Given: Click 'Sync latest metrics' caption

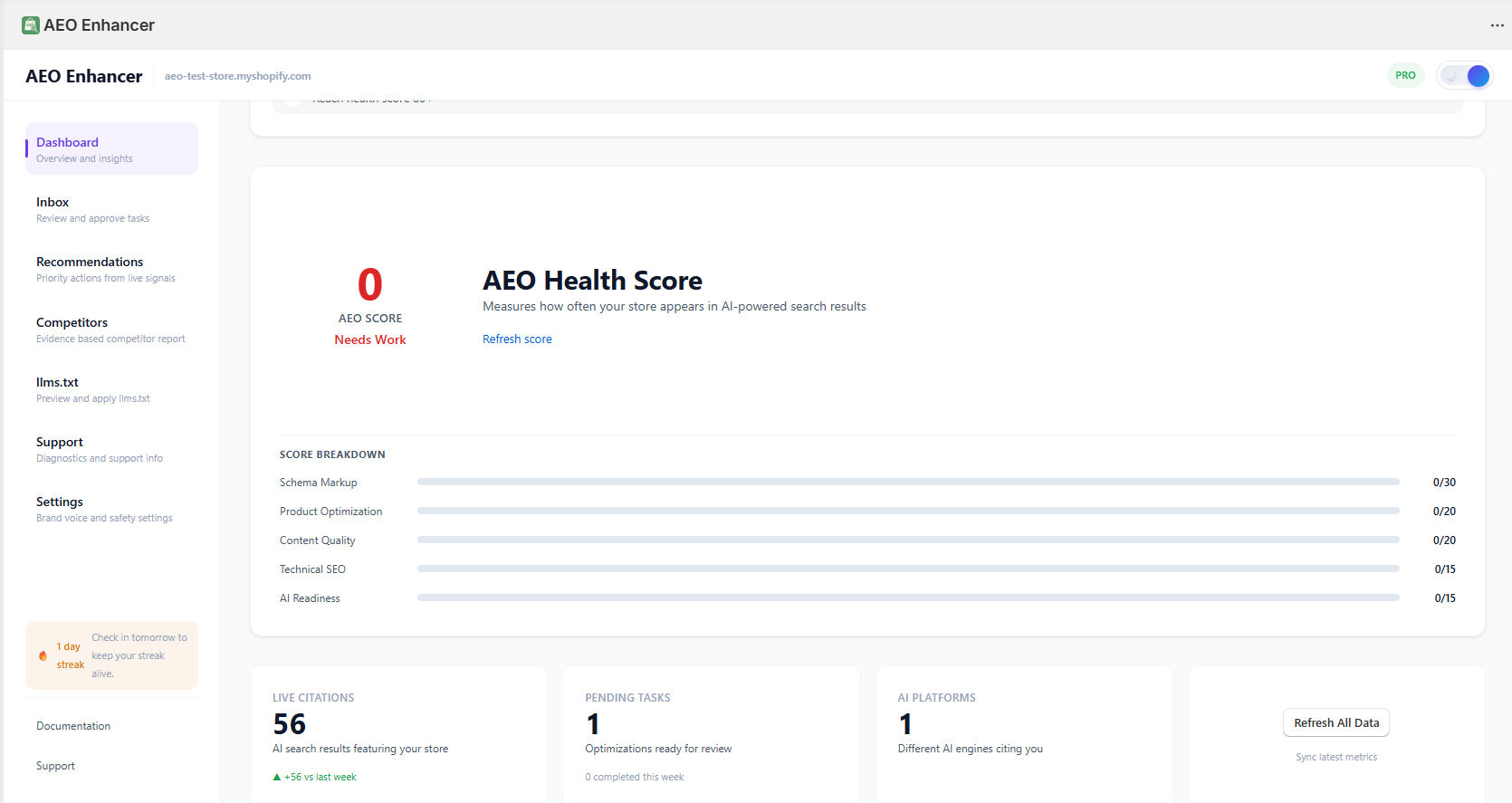Looking at the screenshot, I should tap(1336, 757).
